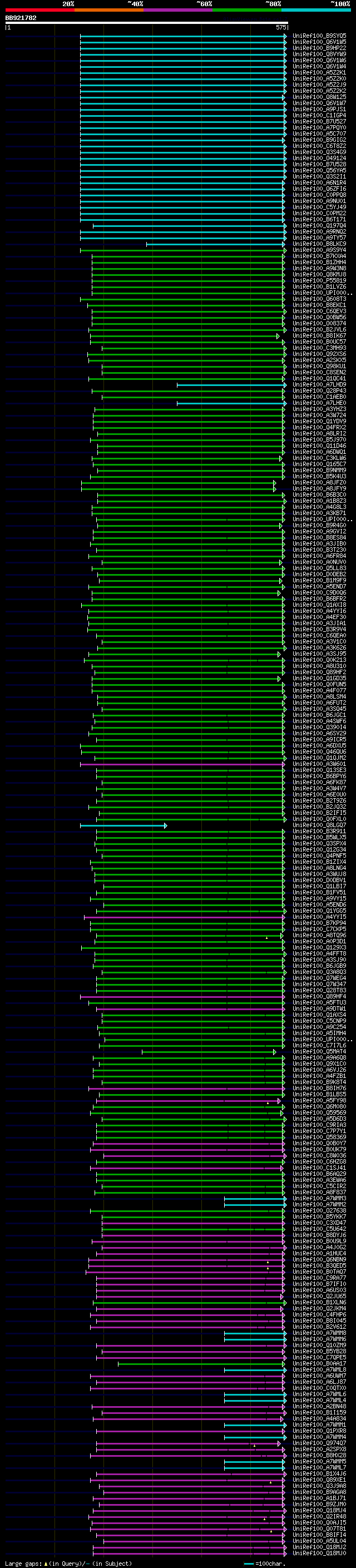
Task: Open hit UniRef100_B9SYQ5
Action: click(x=319, y=36)
